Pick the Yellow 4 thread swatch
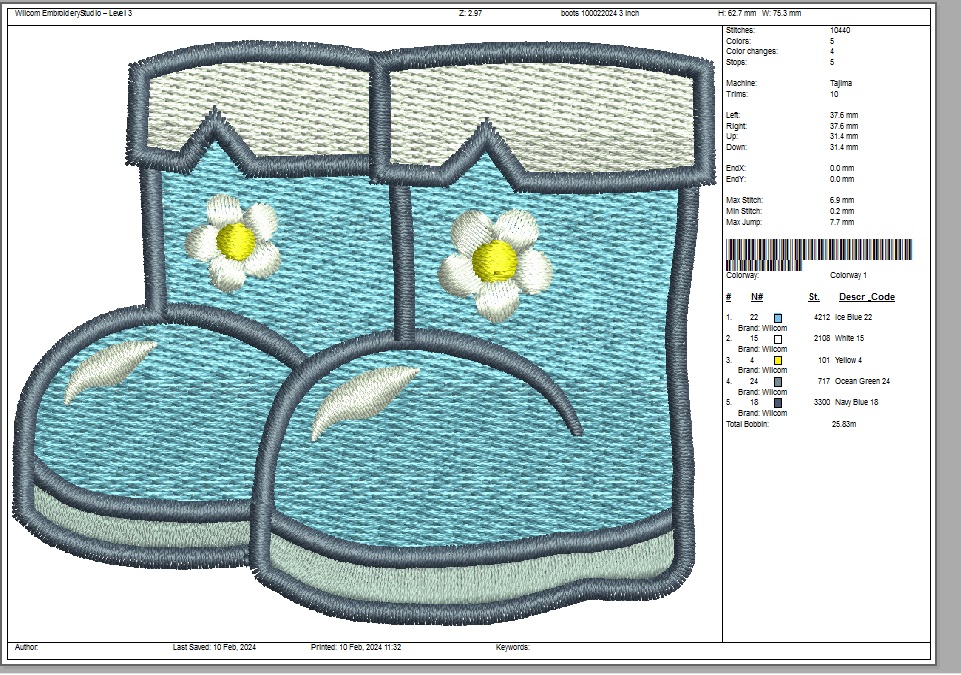 click(778, 360)
